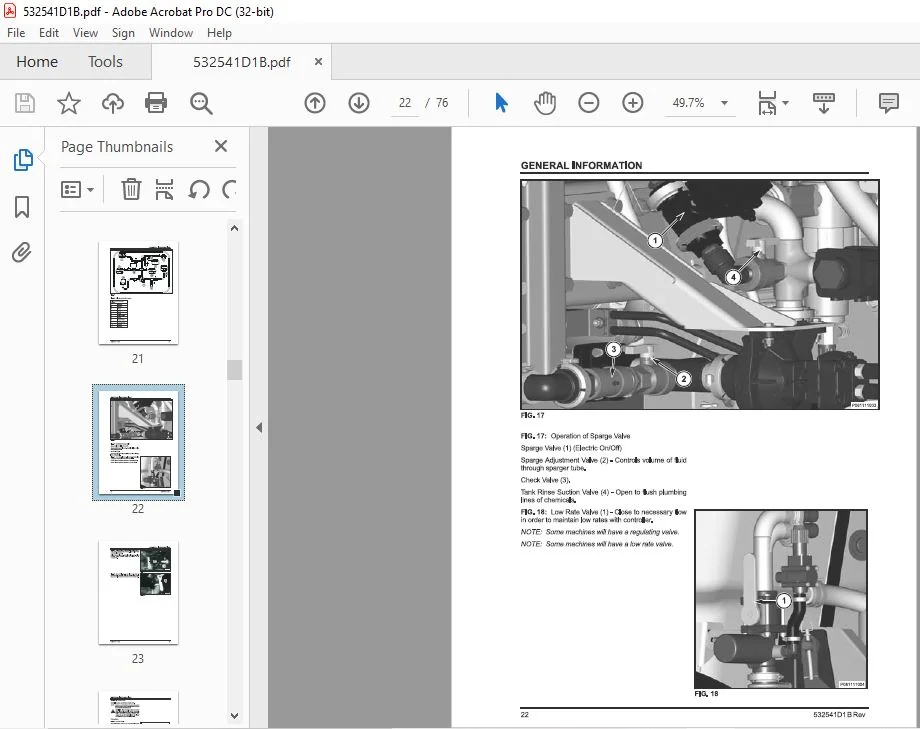
Task: Click the total page count '76'
Action: 442,103
